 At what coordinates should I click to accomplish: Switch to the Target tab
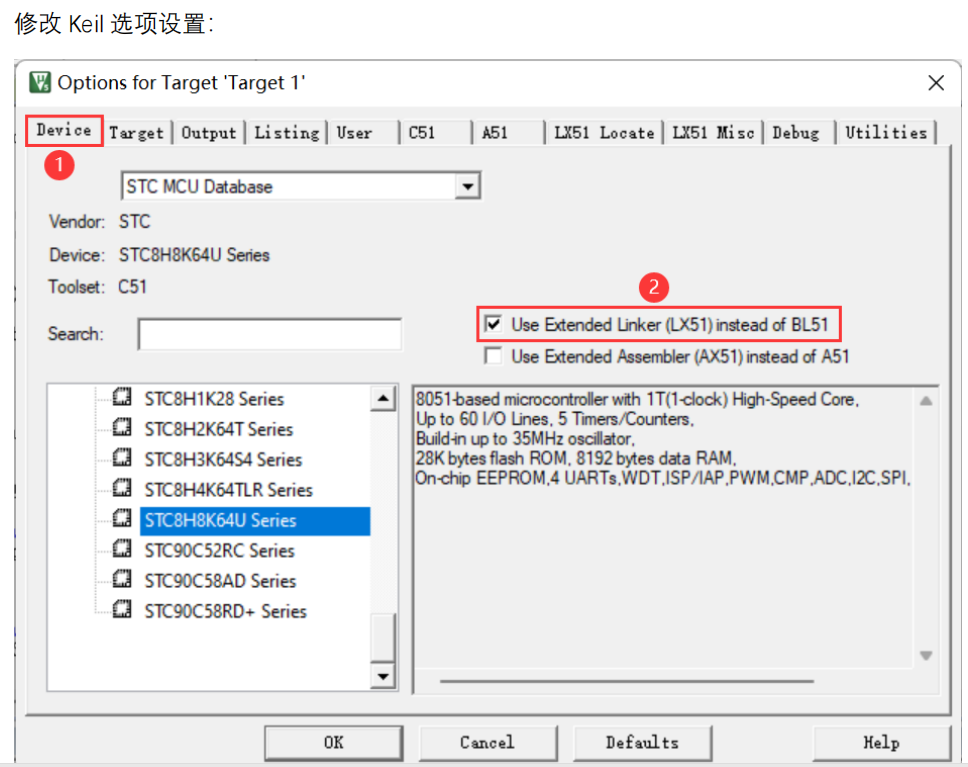[136, 133]
